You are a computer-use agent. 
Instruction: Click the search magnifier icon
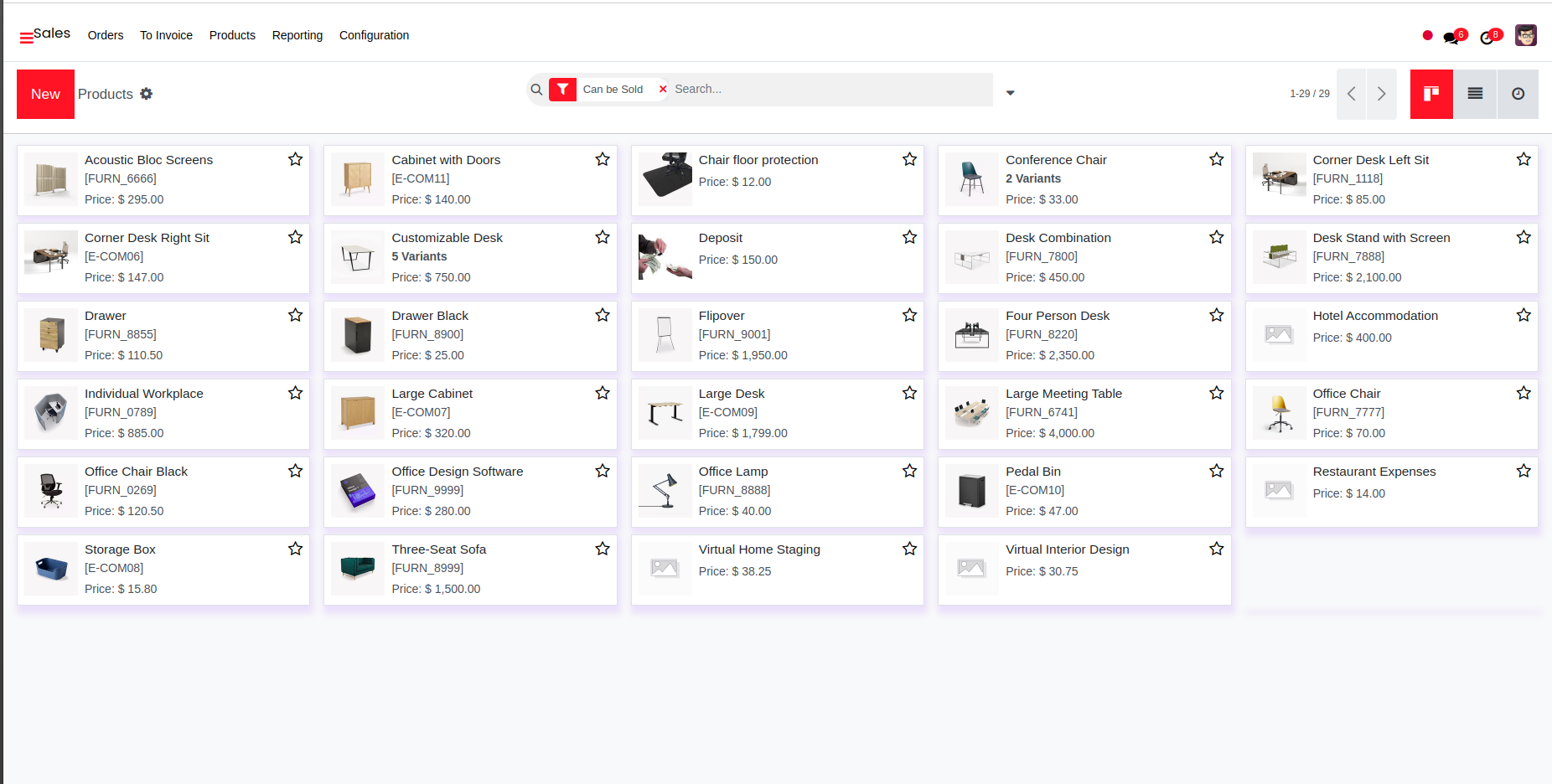[x=536, y=90]
